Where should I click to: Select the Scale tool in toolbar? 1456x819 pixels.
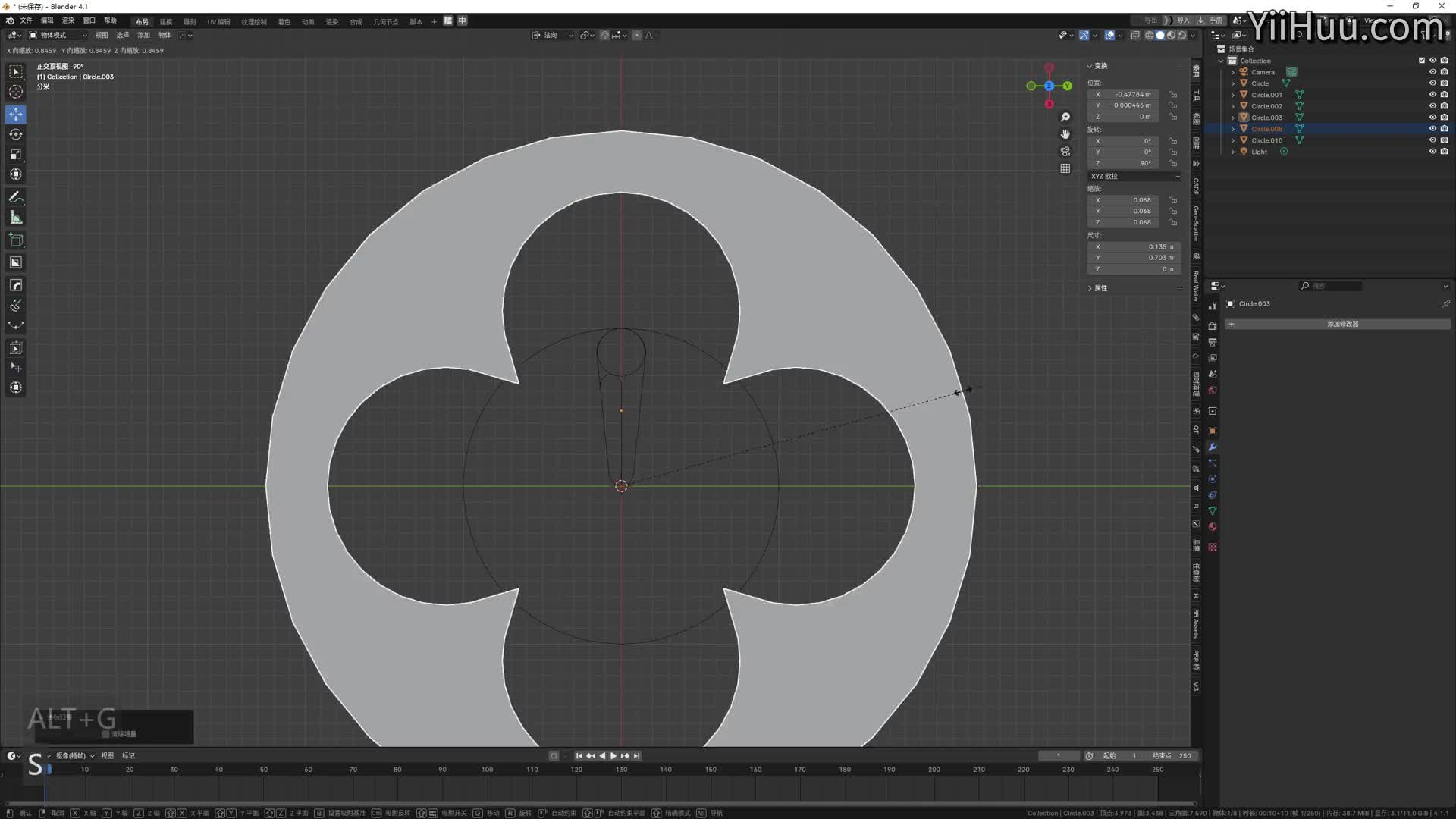tap(15, 154)
